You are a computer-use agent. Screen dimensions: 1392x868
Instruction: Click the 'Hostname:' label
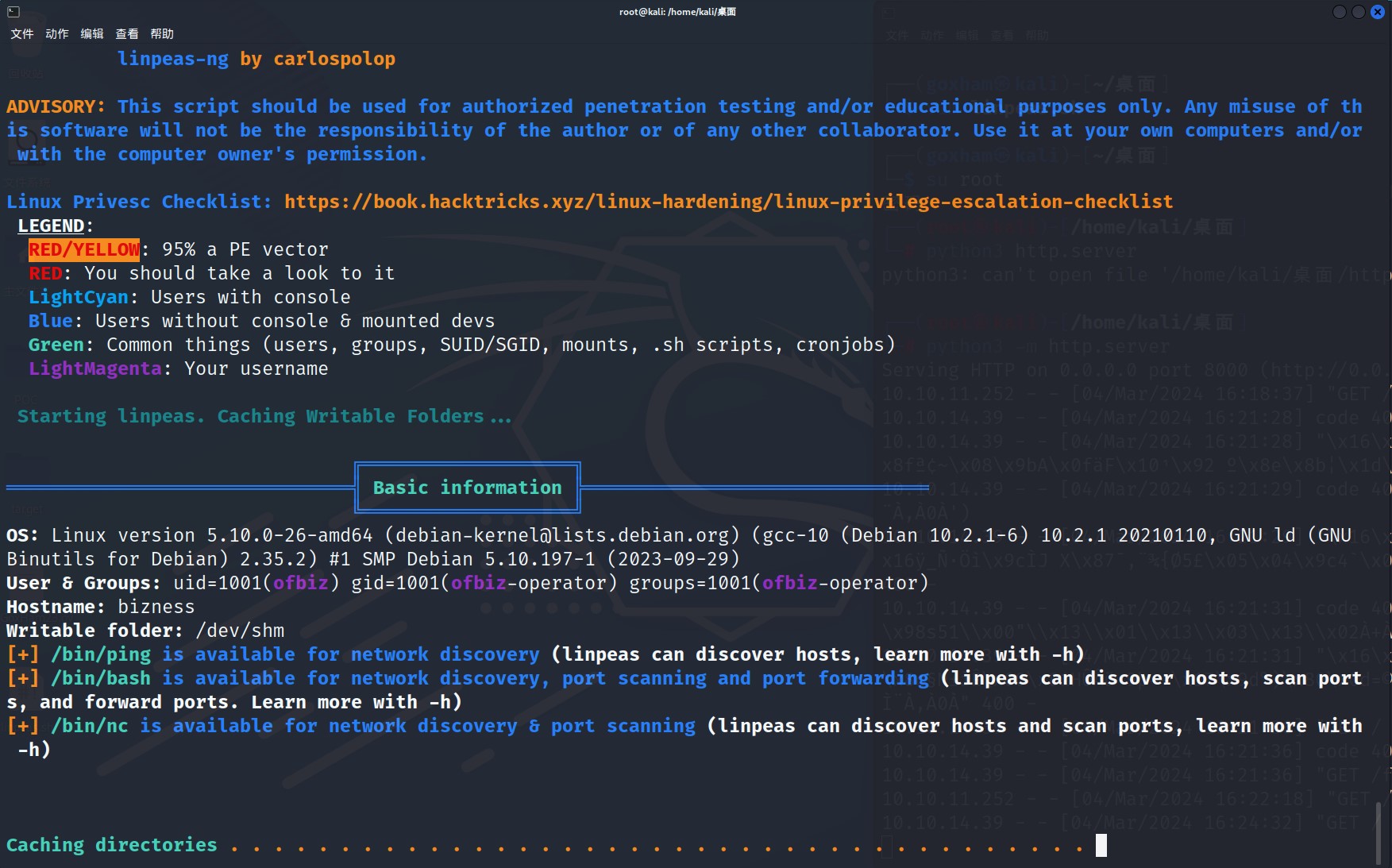[56, 607]
